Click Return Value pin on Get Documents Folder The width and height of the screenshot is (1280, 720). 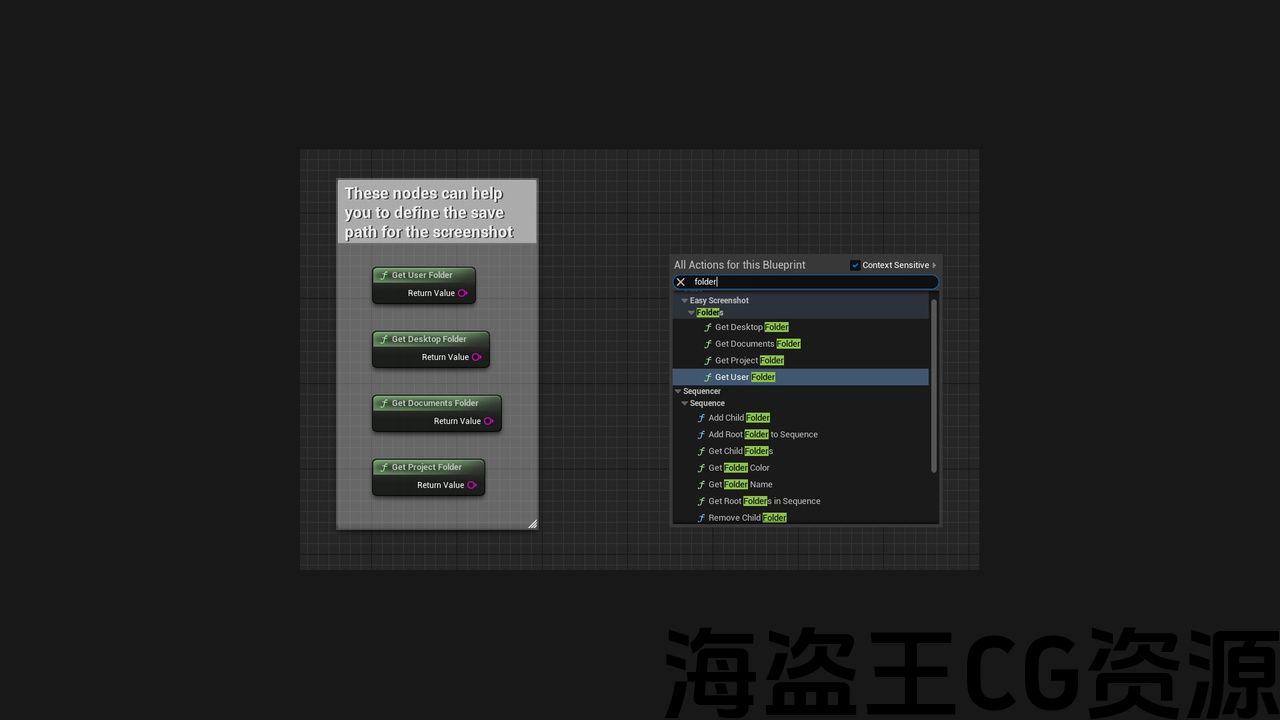(x=489, y=421)
